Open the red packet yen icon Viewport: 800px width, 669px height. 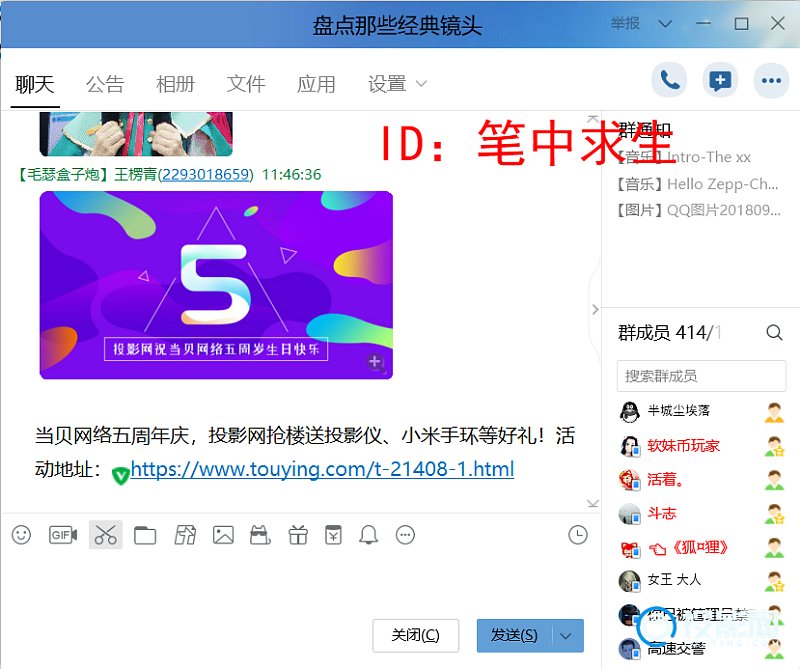(333, 535)
